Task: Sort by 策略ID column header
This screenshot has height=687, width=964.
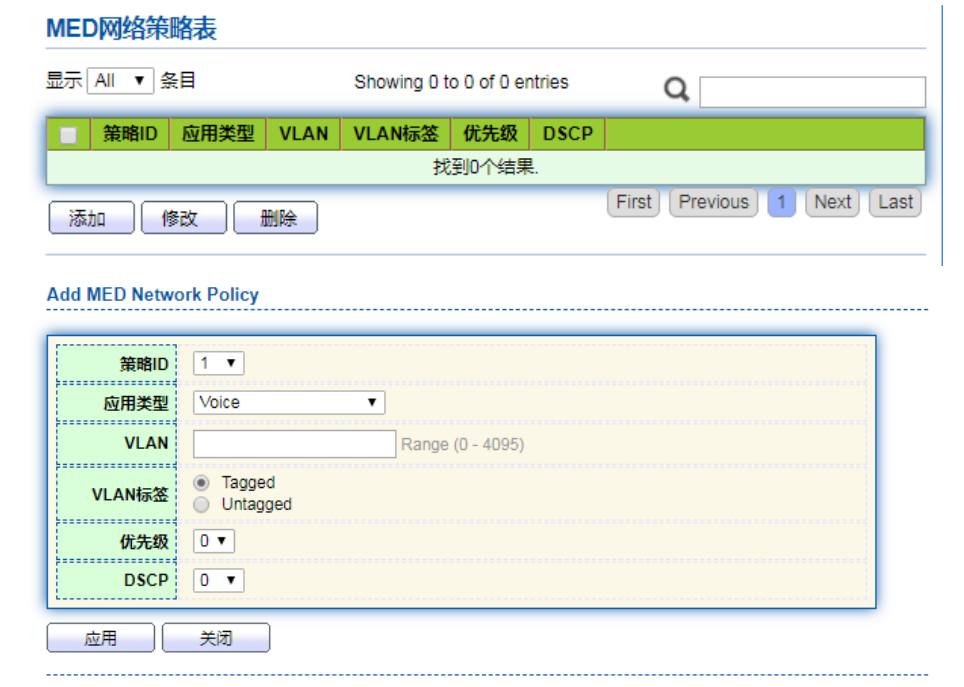Action: point(130,134)
